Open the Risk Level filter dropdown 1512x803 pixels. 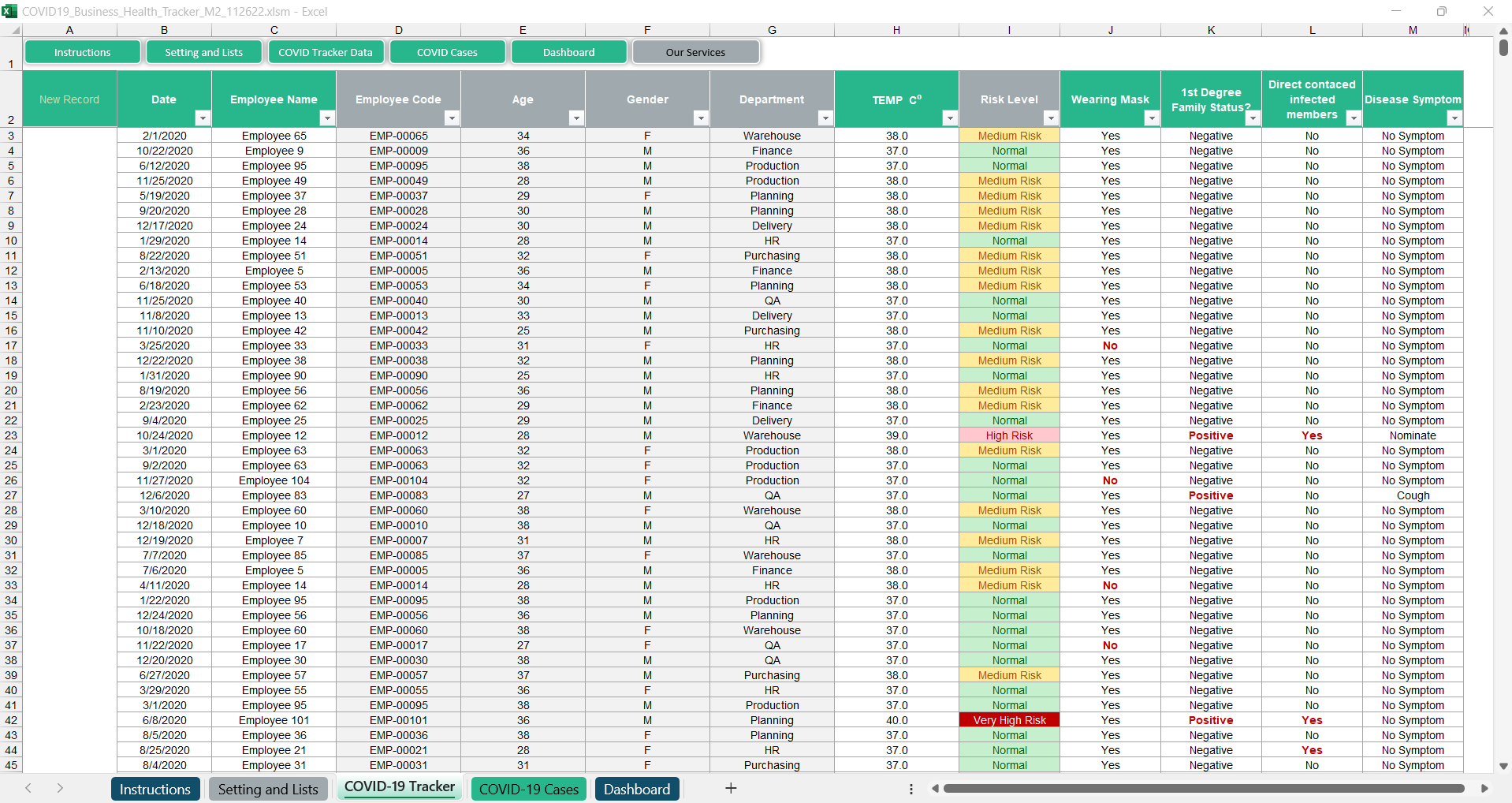1051,118
